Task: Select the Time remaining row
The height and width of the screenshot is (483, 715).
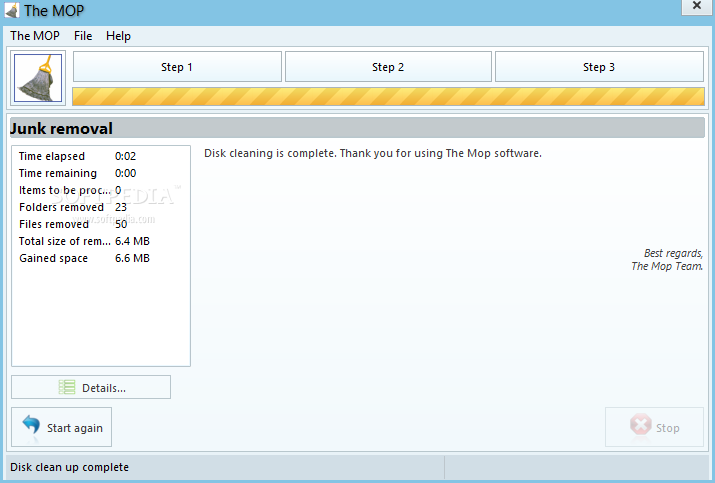Action: point(101,173)
